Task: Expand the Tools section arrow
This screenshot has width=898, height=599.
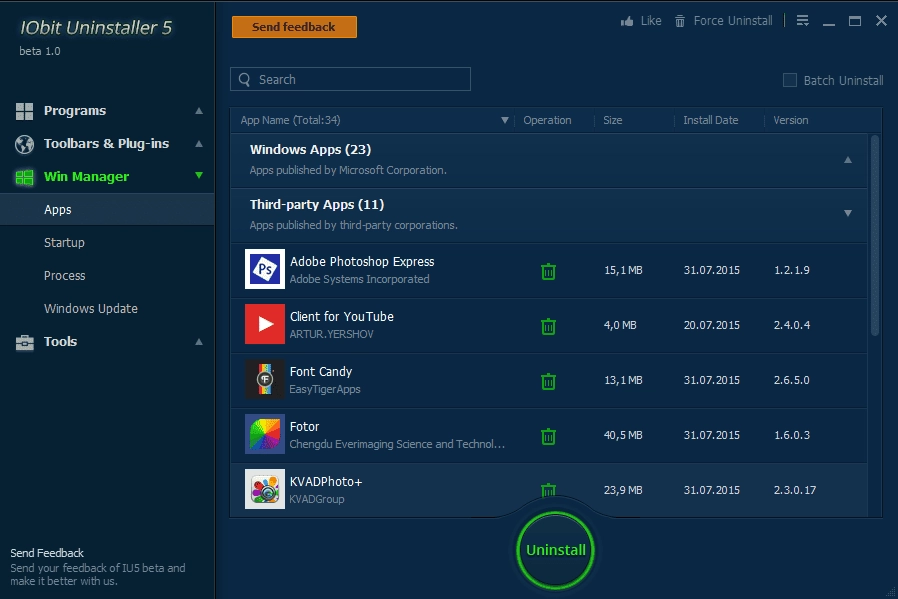Action: 199,342
